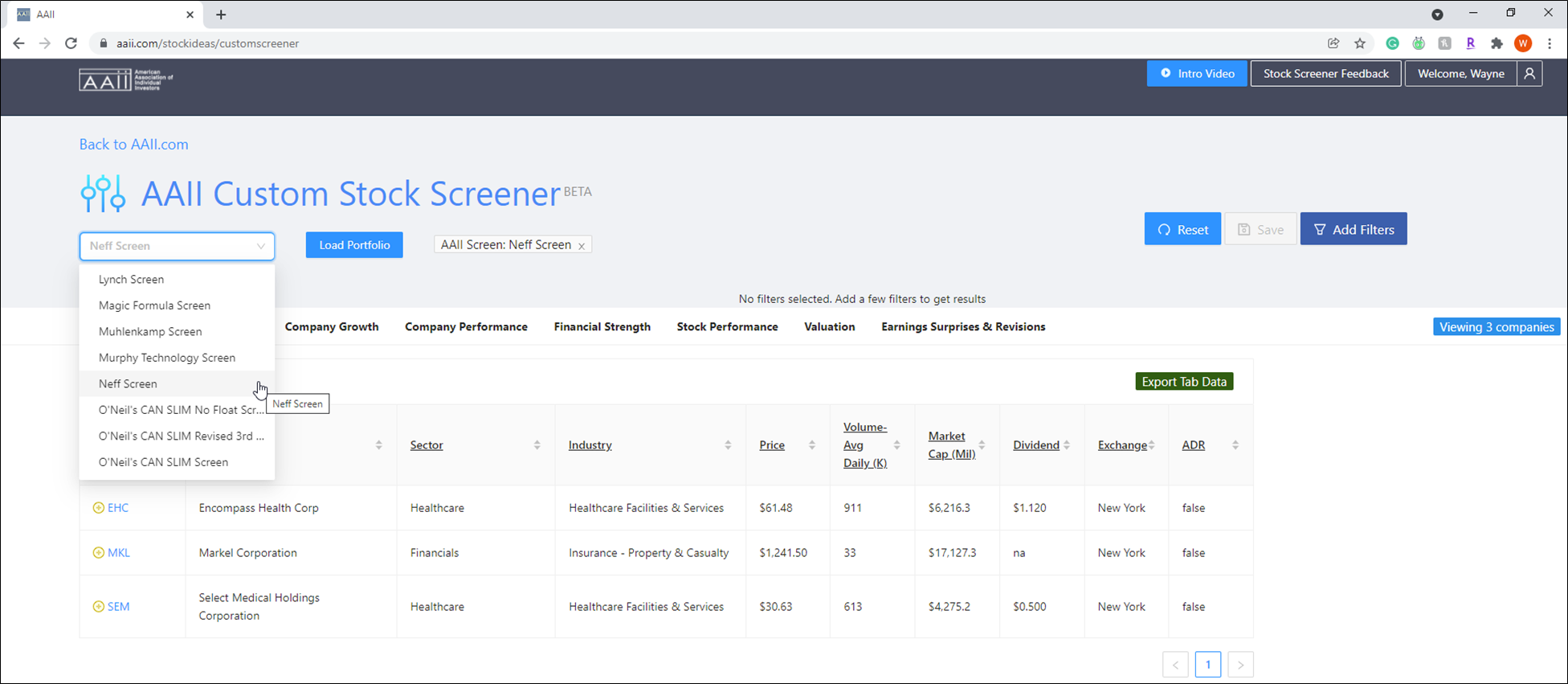
Task: Sort by Volume-Avg Daily sort arrows
Action: click(897, 445)
